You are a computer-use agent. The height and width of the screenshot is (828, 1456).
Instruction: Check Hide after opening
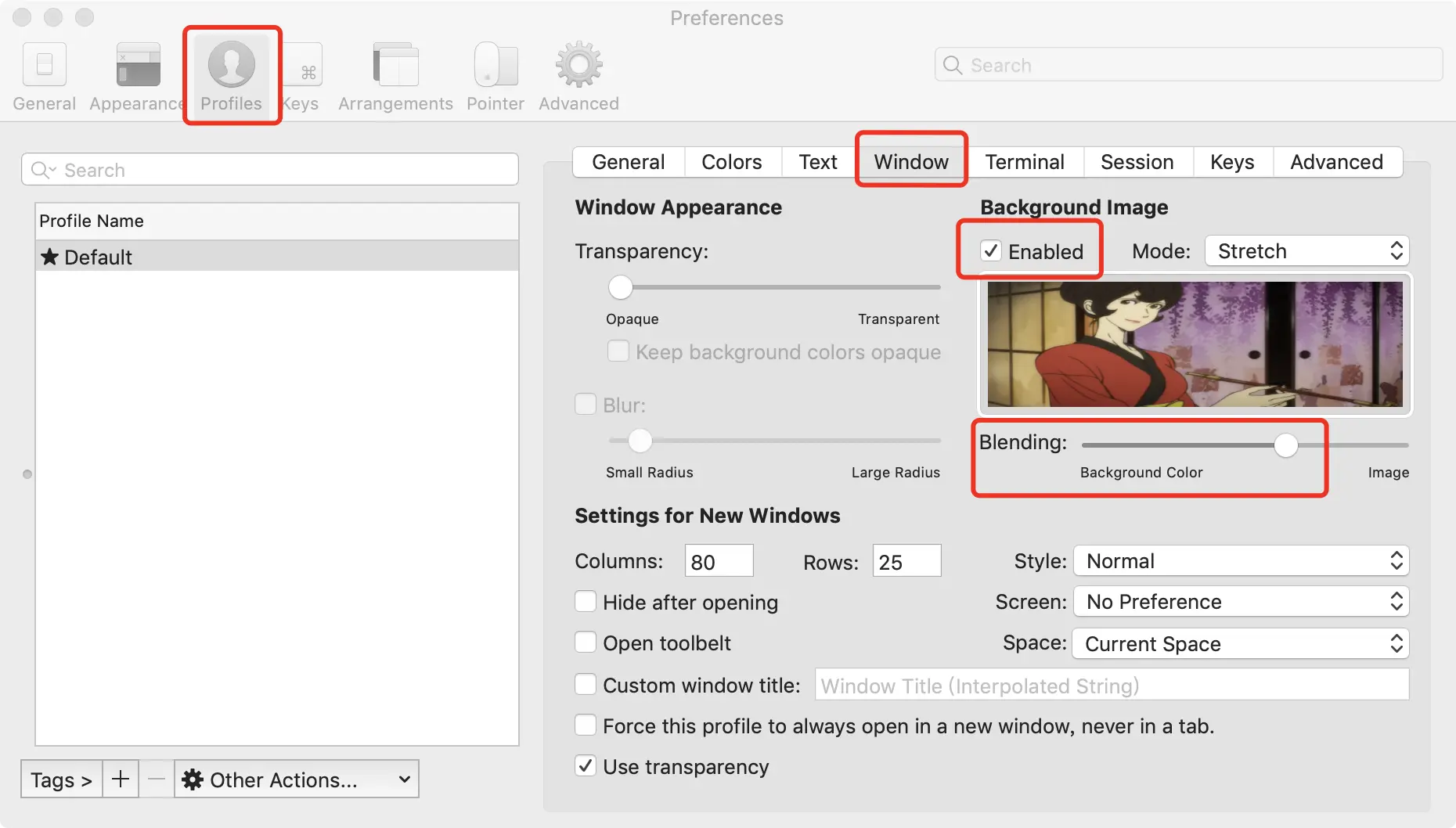click(x=586, y=601)
